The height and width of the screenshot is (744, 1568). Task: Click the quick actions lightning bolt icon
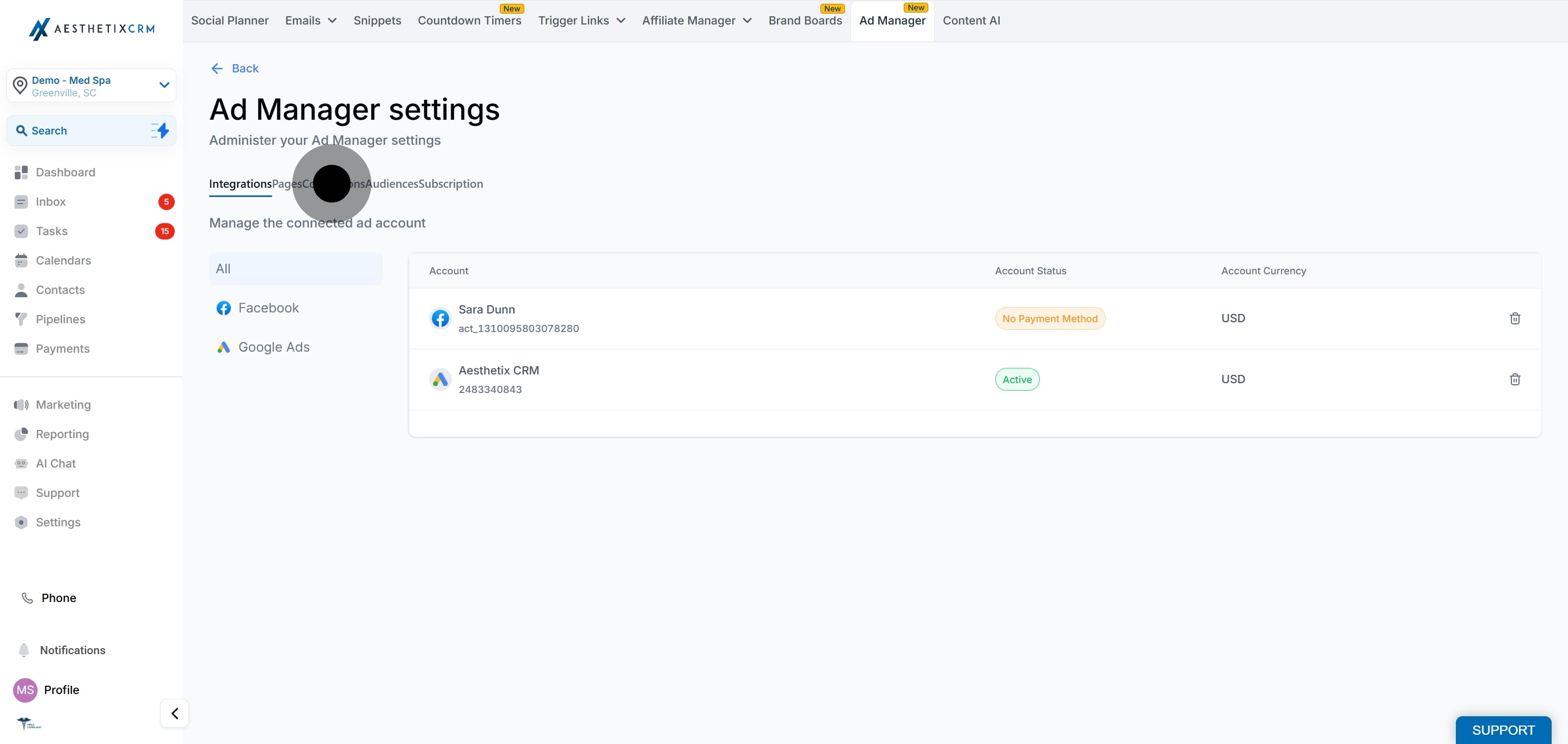point(161,130)
